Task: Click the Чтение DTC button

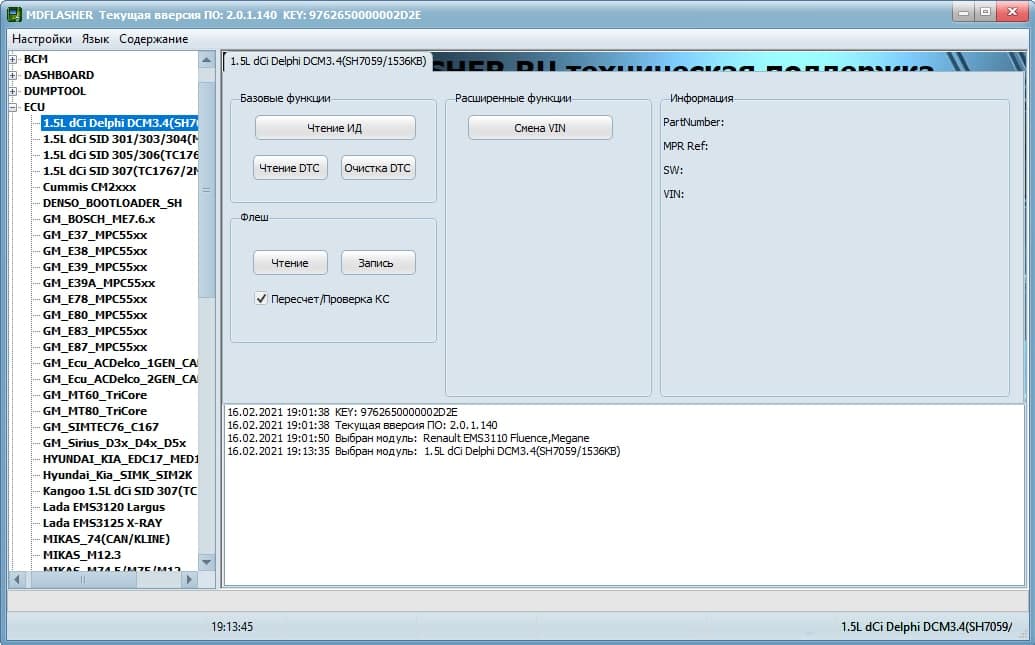Action: 290,168
